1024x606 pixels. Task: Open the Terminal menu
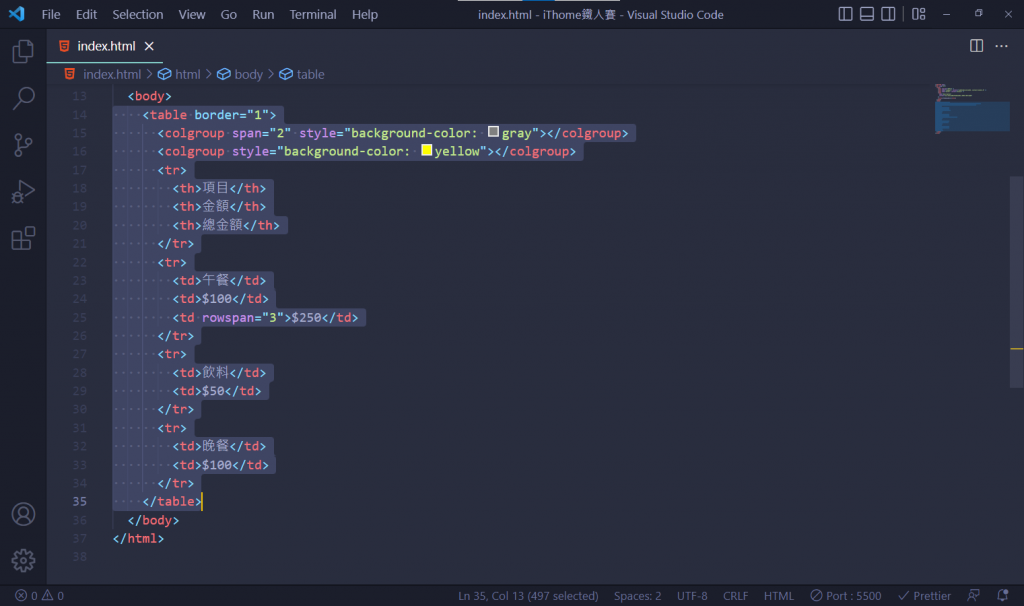click(313, 14)
